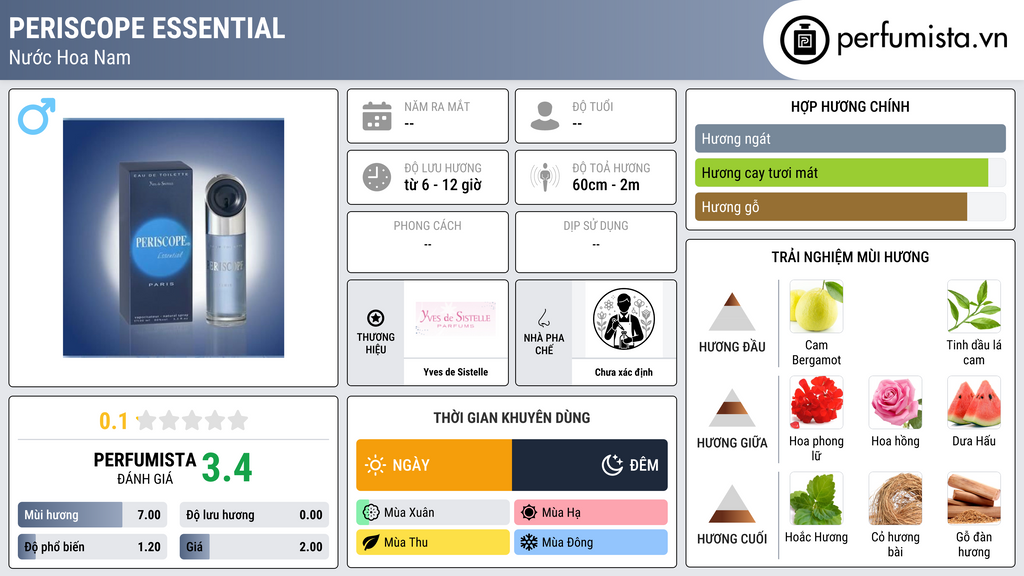Click the Yves de Sistelle brand name text
1024x576 pixels.
[456, 372]
